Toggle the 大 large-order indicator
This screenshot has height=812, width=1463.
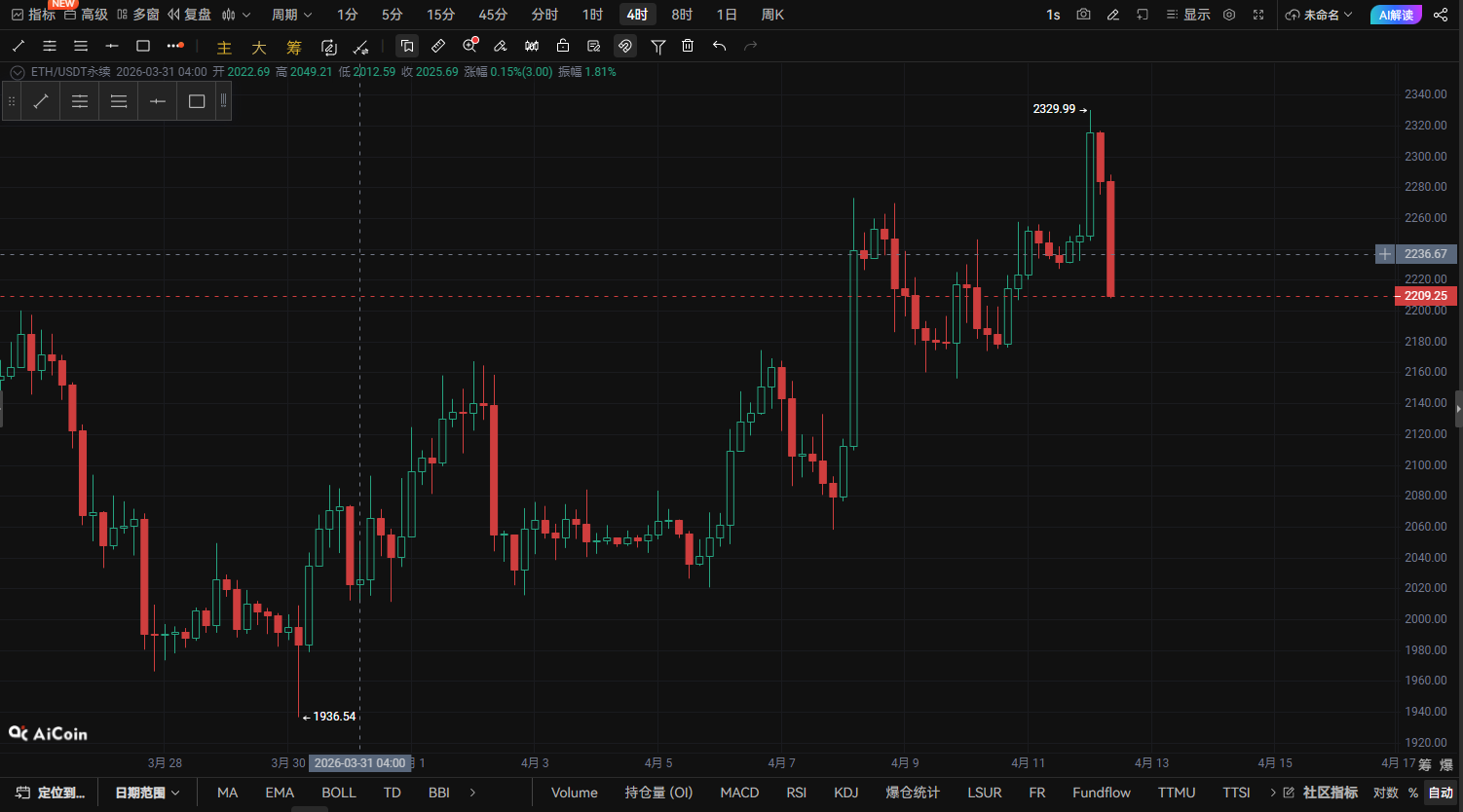point(259,47)
